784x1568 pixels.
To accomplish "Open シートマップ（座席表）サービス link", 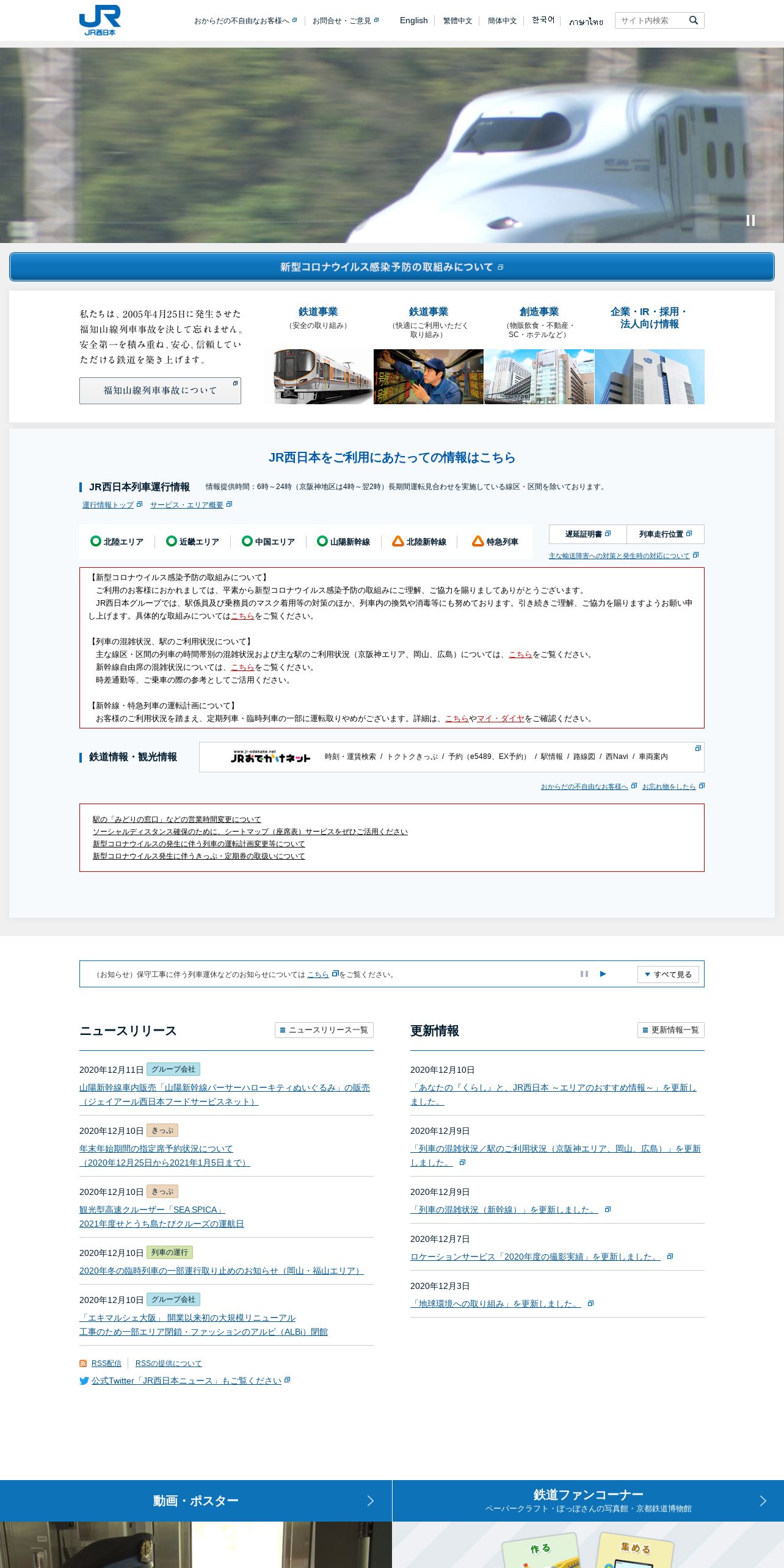I will tap(250, 832).
